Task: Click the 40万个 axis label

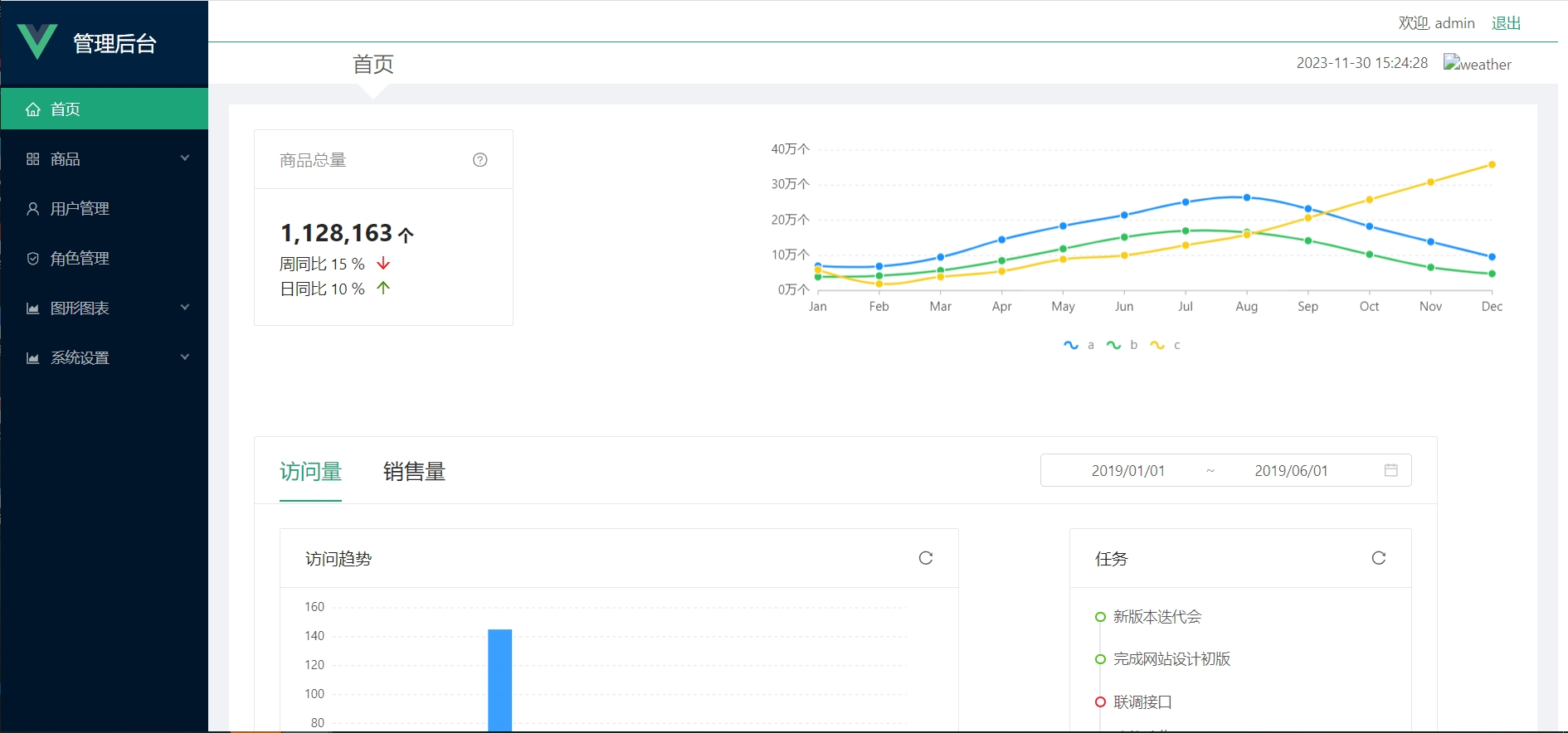Action: [790, 149]
